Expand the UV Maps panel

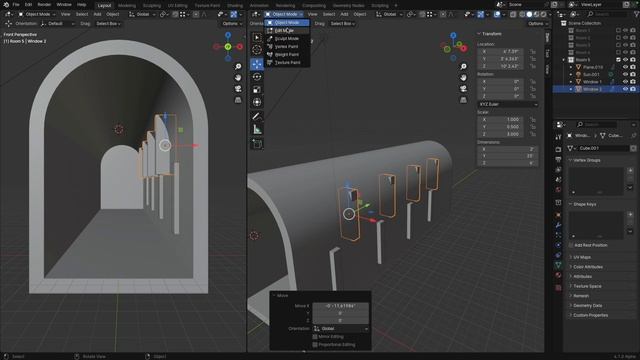(x=582, y=257)
